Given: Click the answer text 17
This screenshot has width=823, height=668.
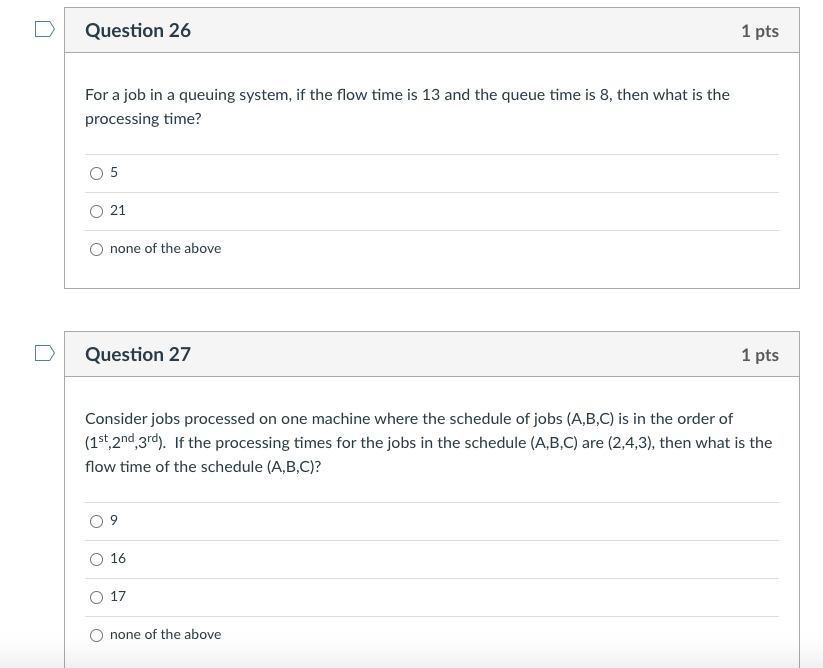Looking at the screenshot, I should 117,596.
